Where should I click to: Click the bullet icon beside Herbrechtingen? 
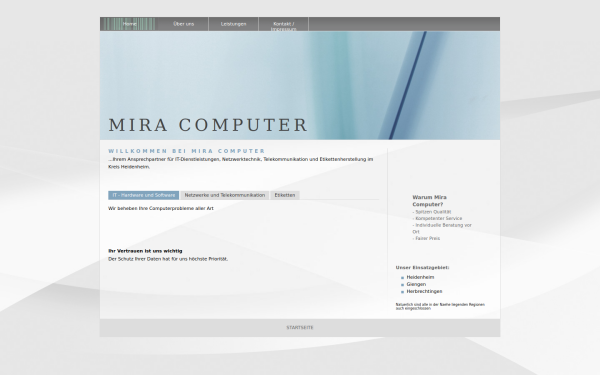coord(402,292)
